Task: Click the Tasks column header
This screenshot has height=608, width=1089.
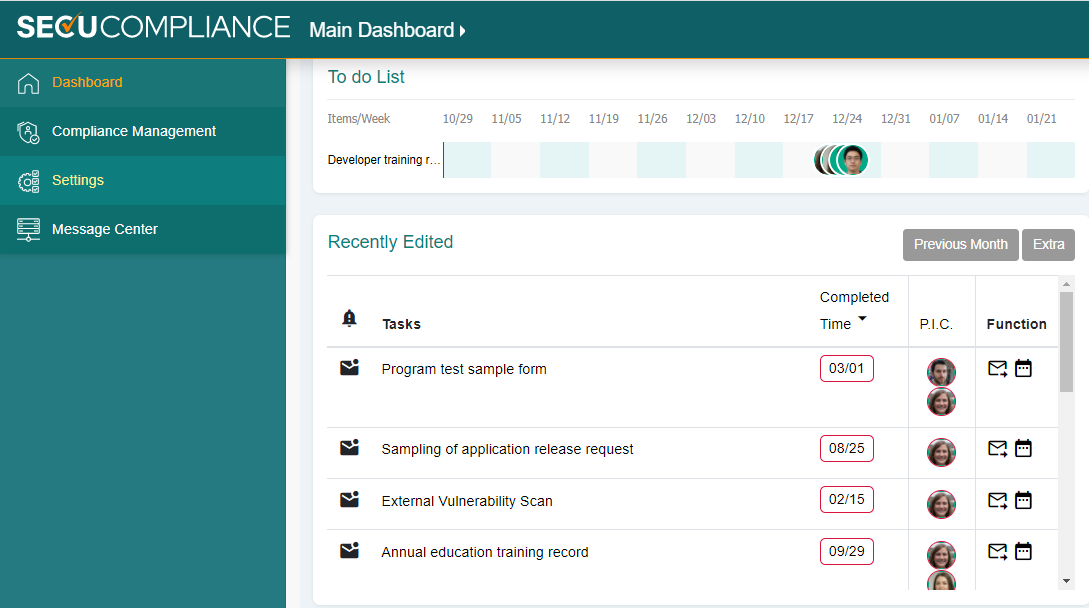Action: click(x=401, y=324)
